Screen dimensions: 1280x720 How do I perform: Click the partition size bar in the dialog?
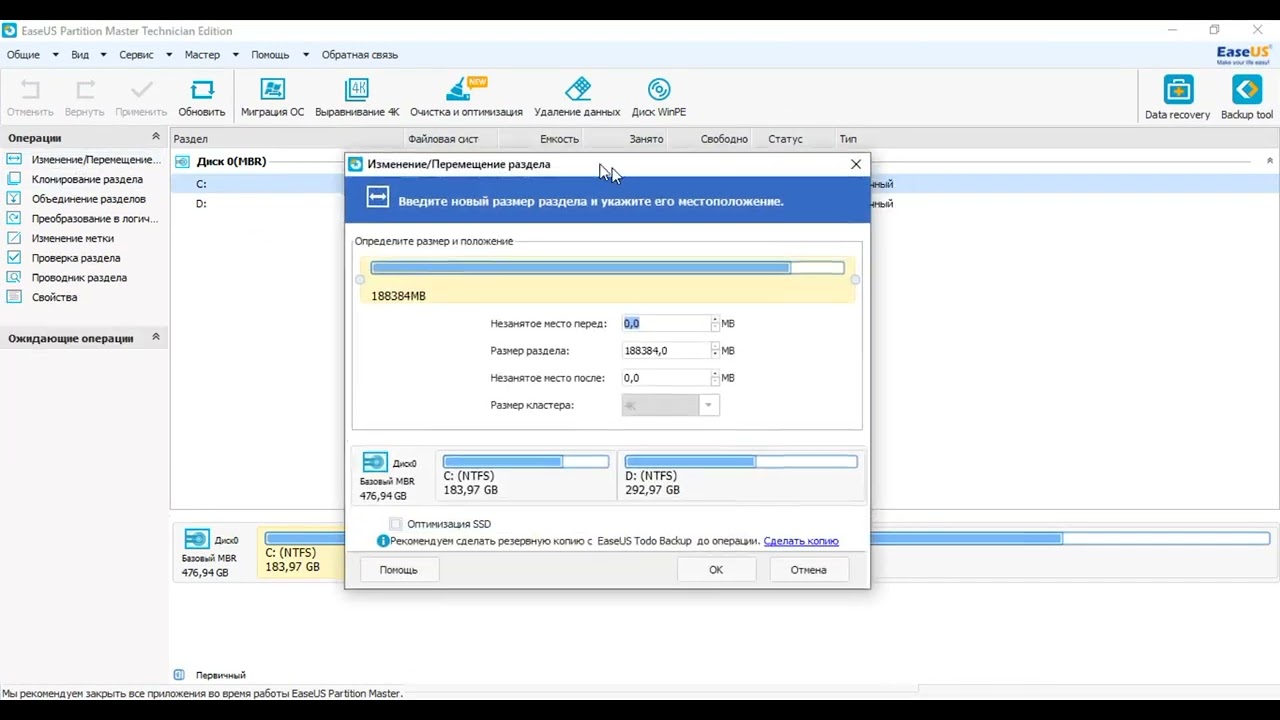pos(607,268)
